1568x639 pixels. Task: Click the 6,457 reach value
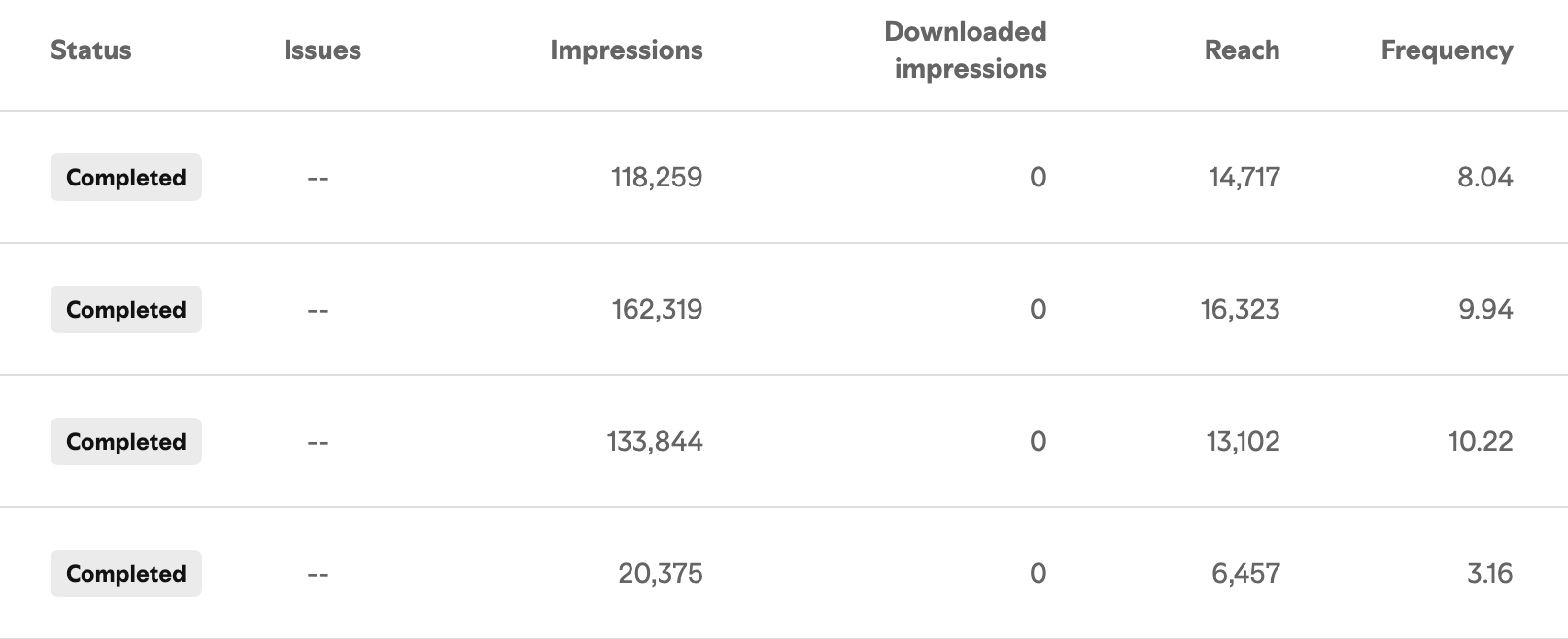point(1246,574)
